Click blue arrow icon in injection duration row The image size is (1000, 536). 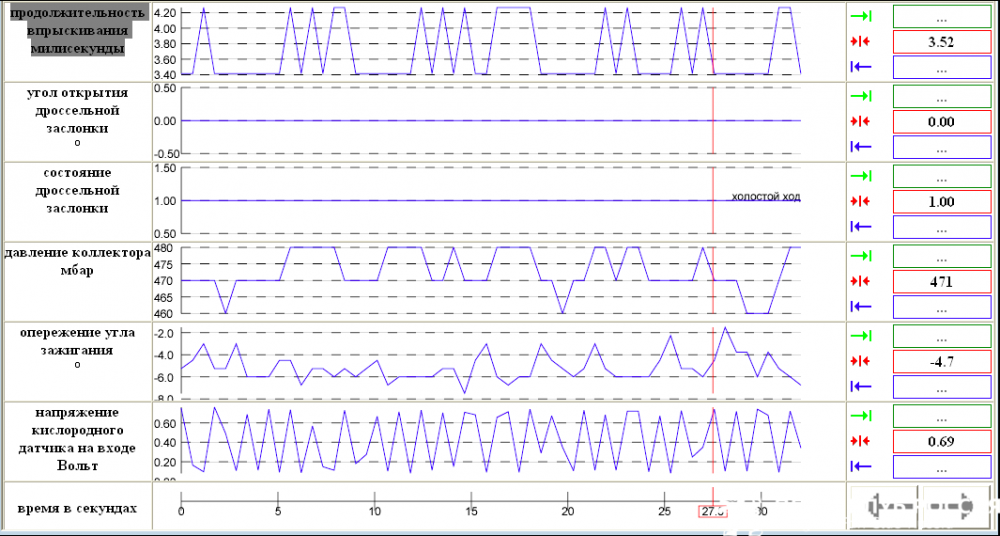click(862, 66)
